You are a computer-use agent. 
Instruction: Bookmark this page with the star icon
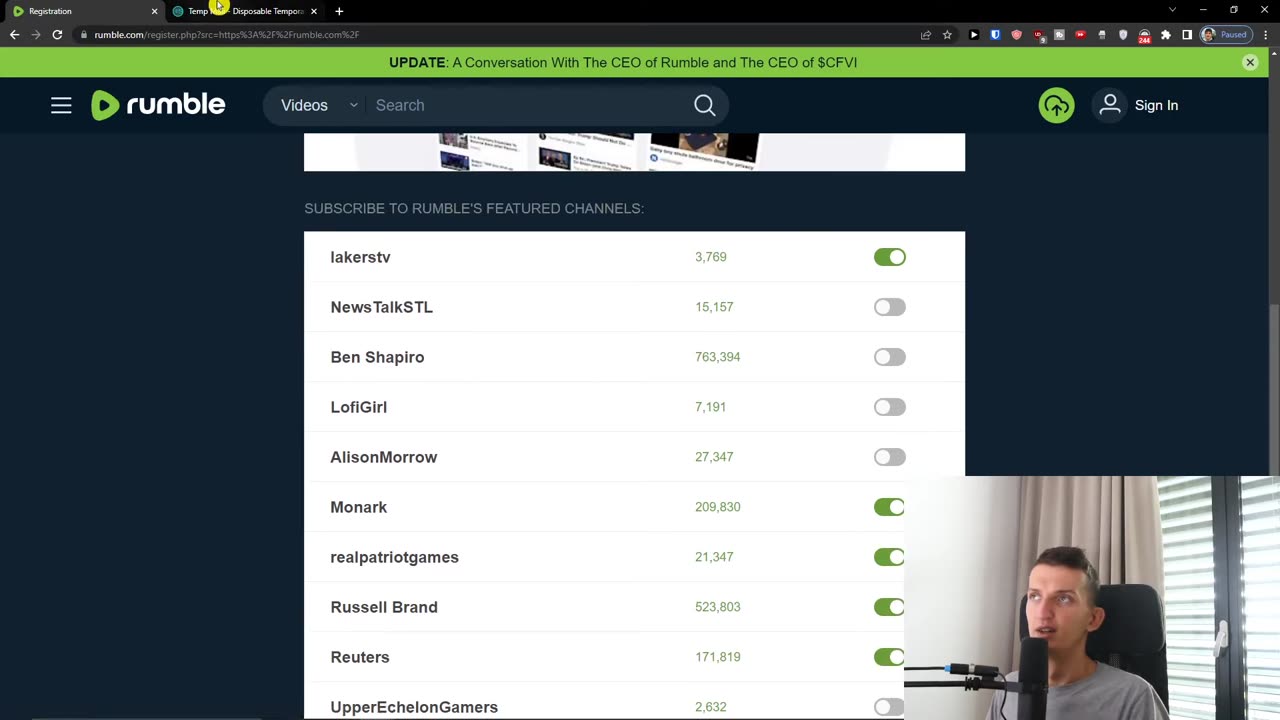[x=947, y=35]
